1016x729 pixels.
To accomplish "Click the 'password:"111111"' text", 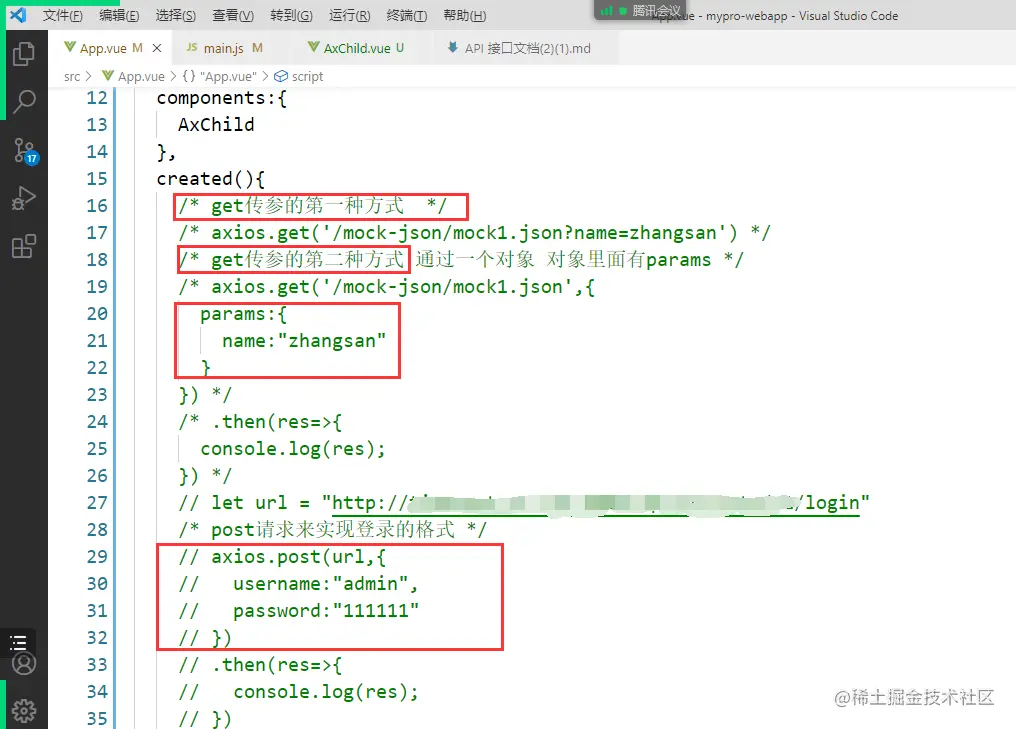I will pos(326,611).
